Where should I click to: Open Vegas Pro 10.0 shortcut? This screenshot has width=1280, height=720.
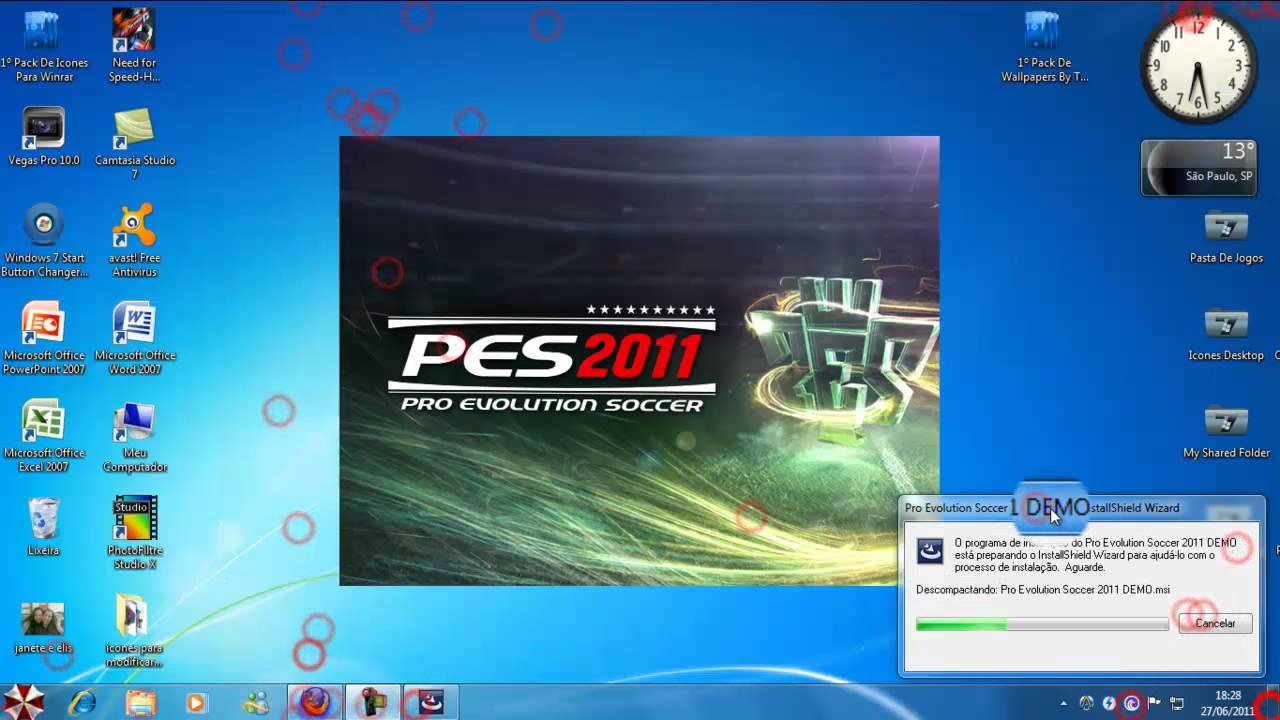[x=43, y=136]
